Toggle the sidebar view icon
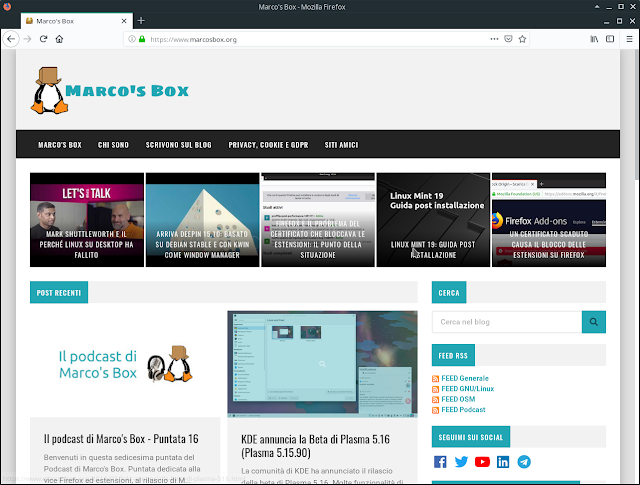The image size is (640, 485). click(610, 39)
